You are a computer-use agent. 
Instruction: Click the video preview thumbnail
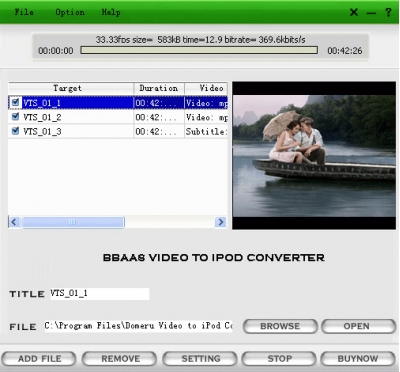click(x=314, y=156)
